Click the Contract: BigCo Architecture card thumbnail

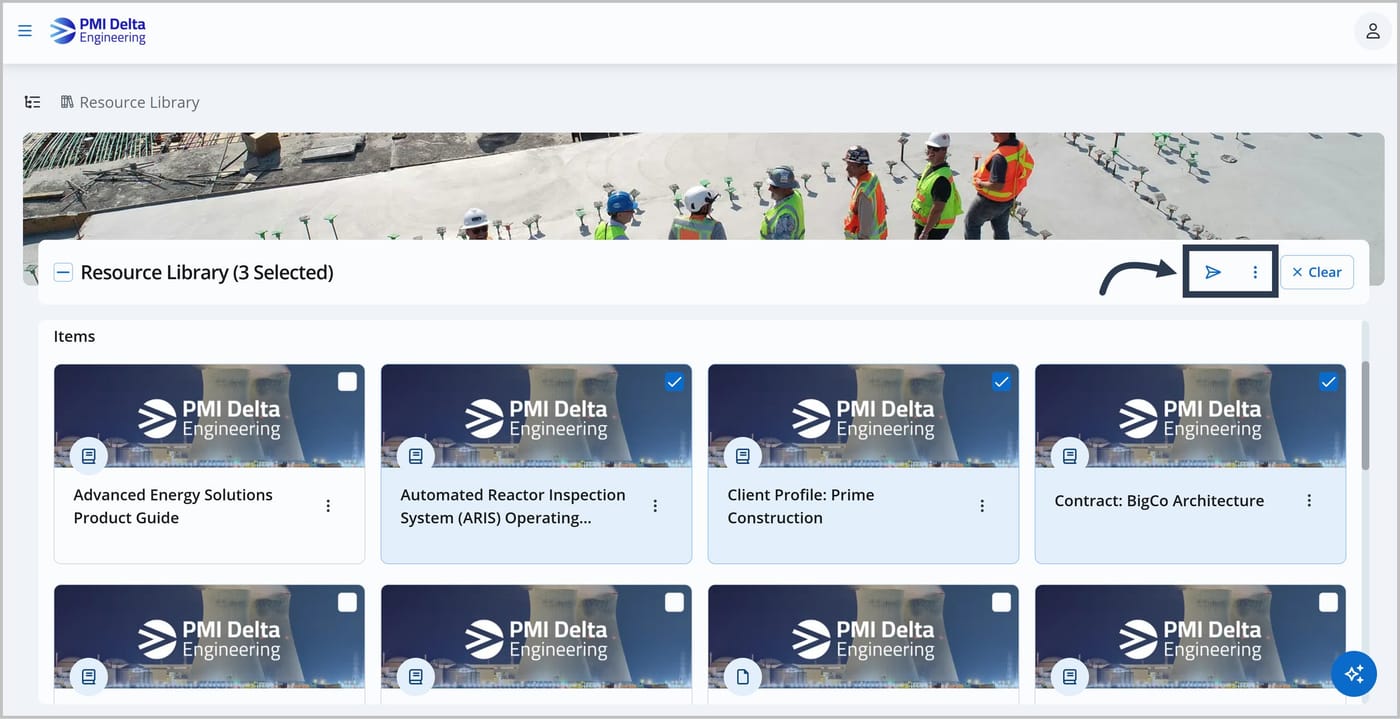coord(1190,416)
